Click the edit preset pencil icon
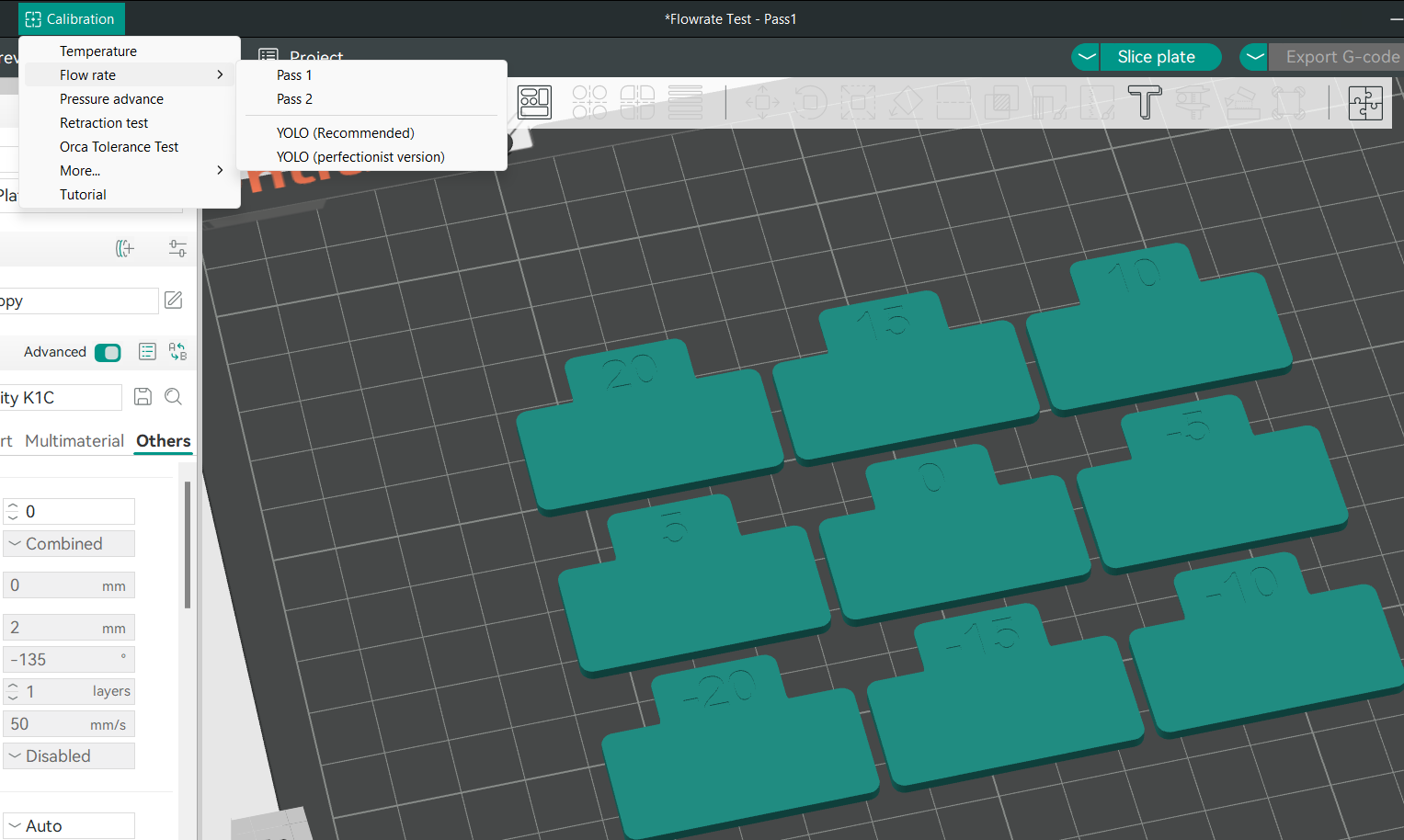The height and width of the screenshot is (840, 1404). (x=173, y=301)
